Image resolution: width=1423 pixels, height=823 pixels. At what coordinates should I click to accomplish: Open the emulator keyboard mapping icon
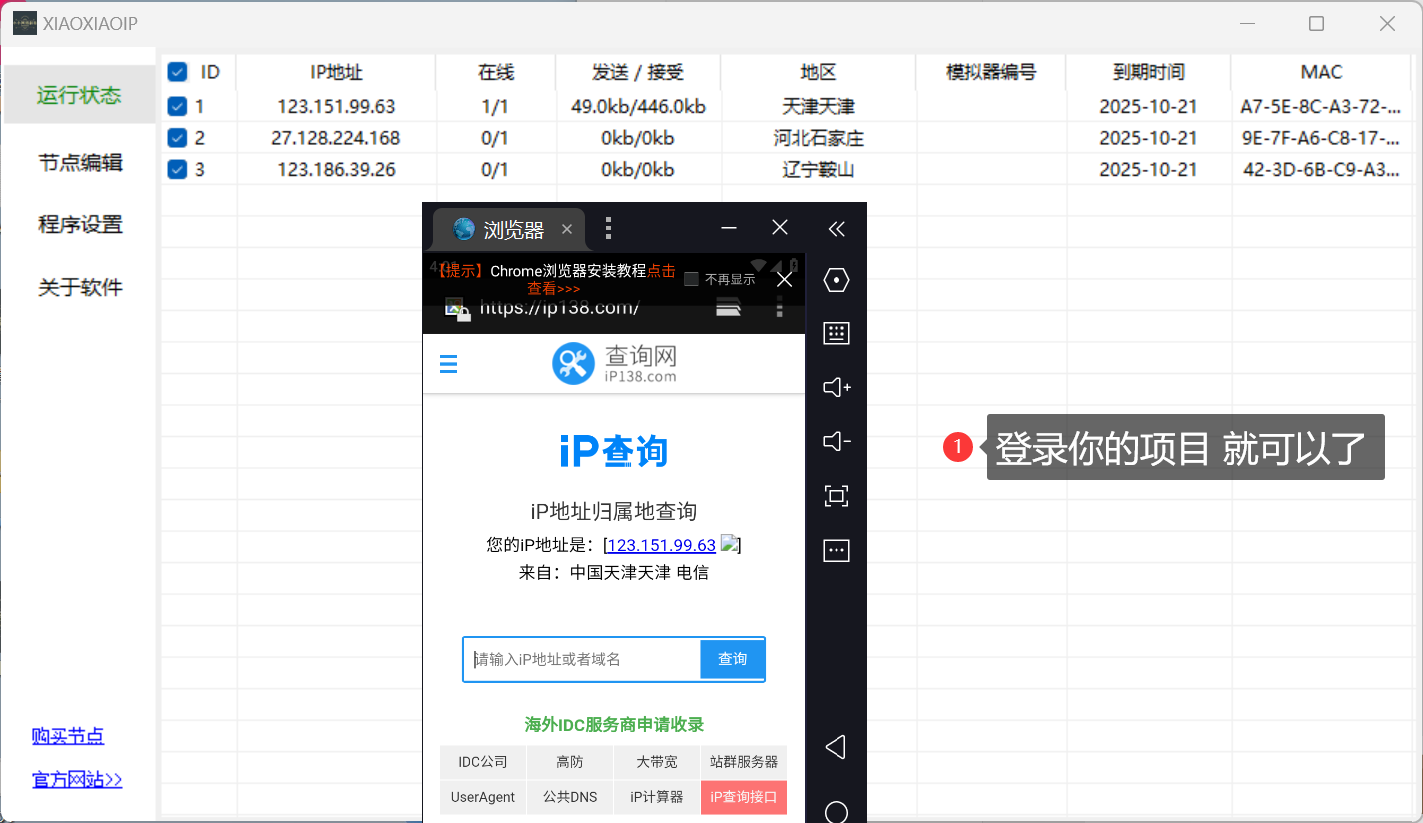(836, 333)
